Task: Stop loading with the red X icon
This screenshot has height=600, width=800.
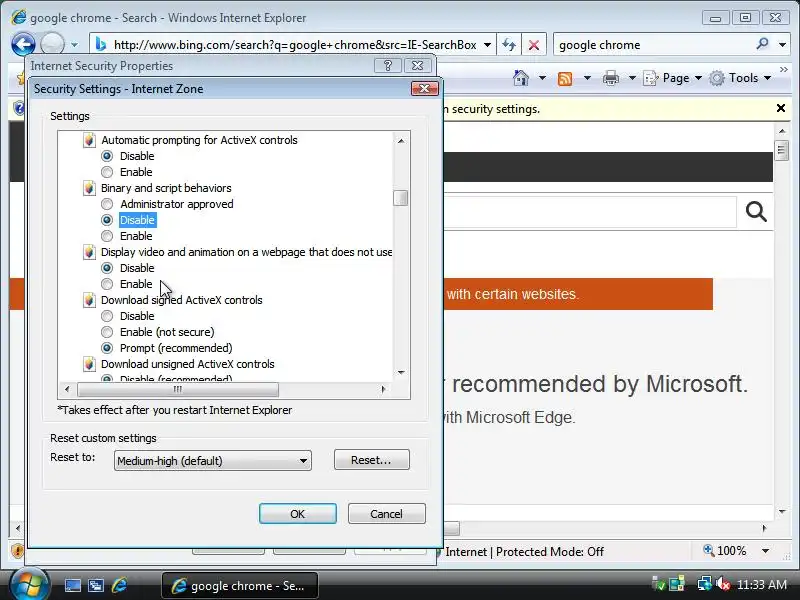Action: [x=534, y=45]
